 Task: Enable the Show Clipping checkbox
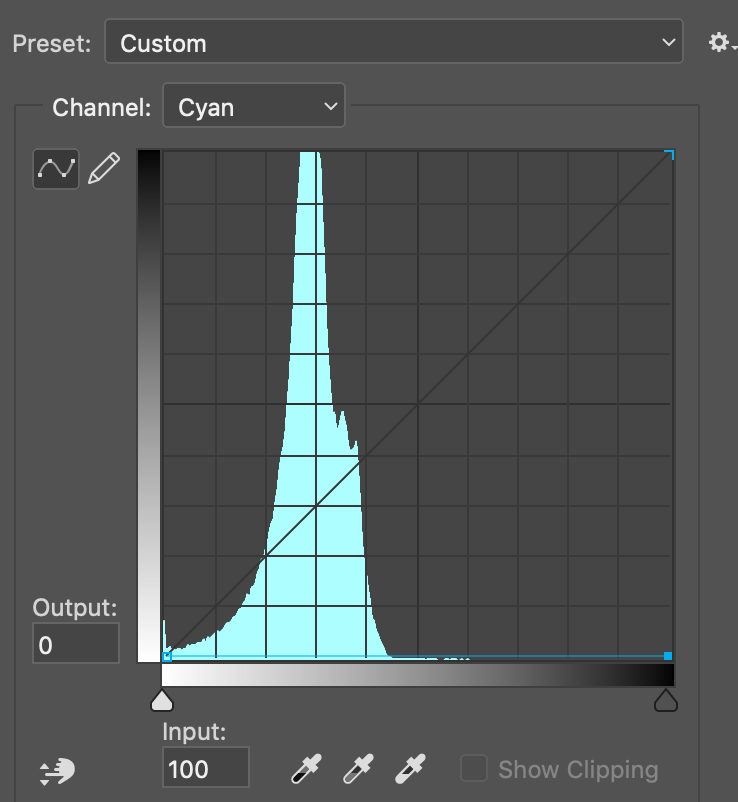pyautogui.click(x=474, y=768)
